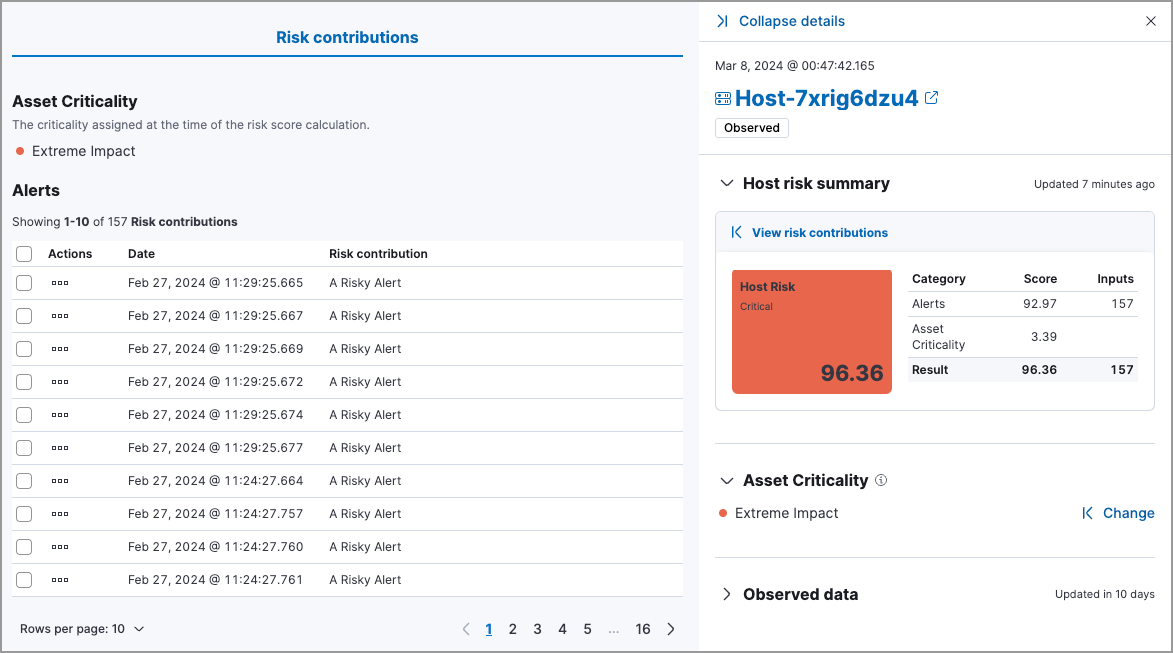Click the back arrow on View risk contributions

(736, 232)
